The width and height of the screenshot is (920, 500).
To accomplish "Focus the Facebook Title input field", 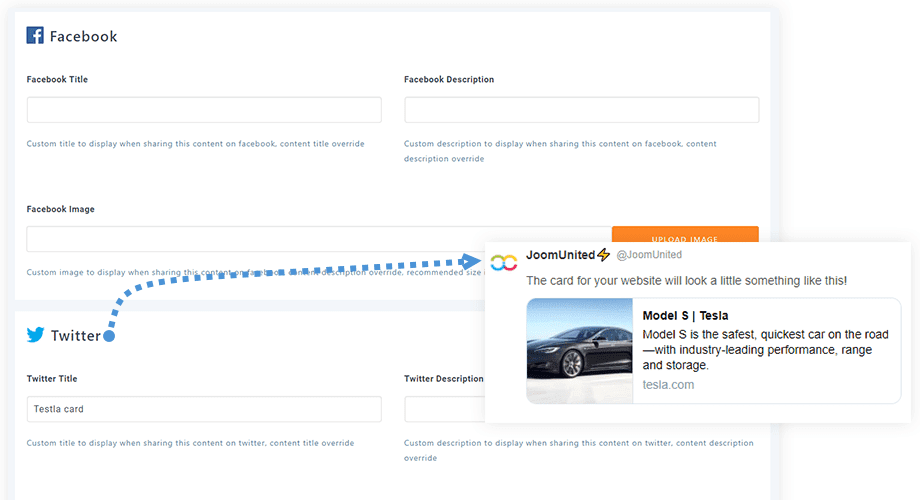I will point(204,110).
